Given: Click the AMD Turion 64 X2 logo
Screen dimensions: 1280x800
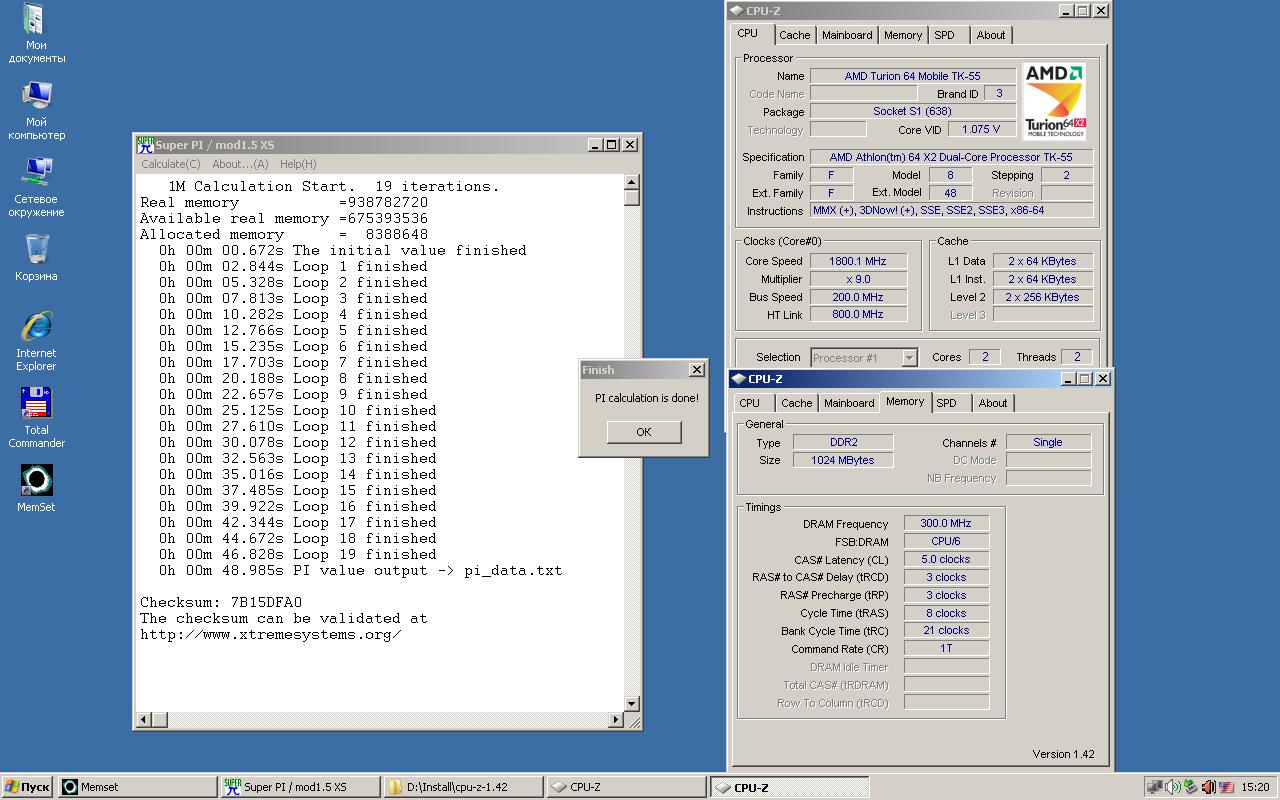Looking at the screenshot, I should tap(1054, 101).
